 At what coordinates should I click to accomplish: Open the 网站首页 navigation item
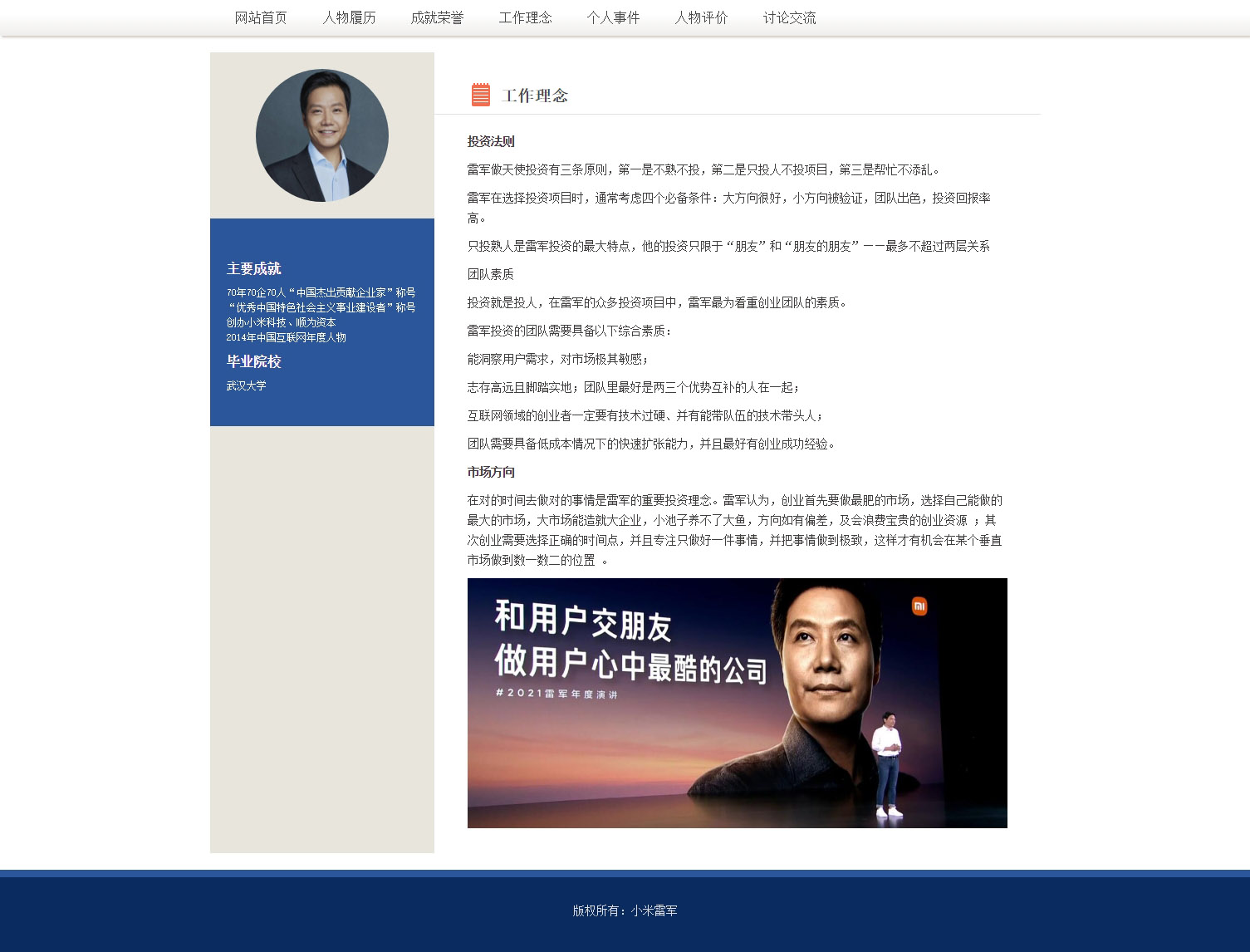[x=261, y=17]
